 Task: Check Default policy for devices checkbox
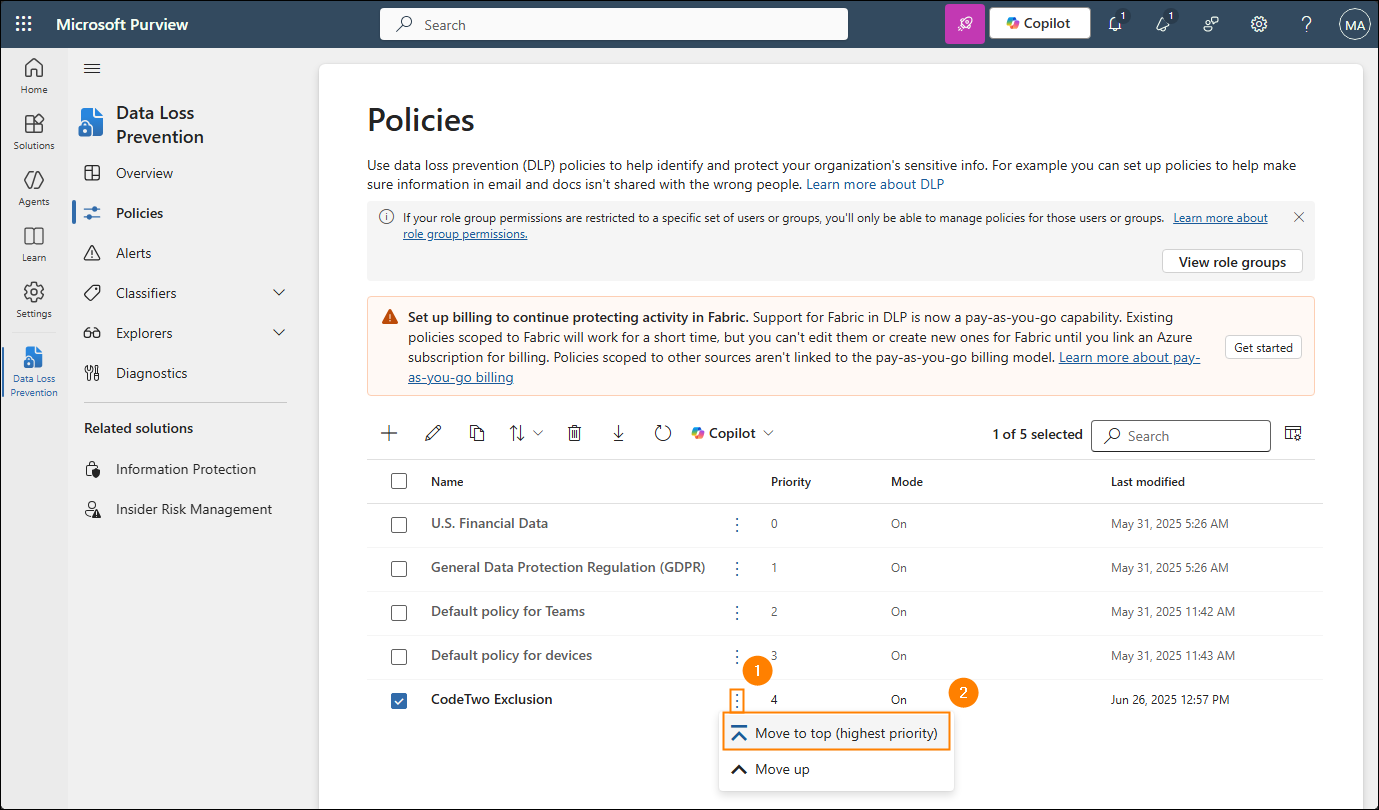[399, 657]
